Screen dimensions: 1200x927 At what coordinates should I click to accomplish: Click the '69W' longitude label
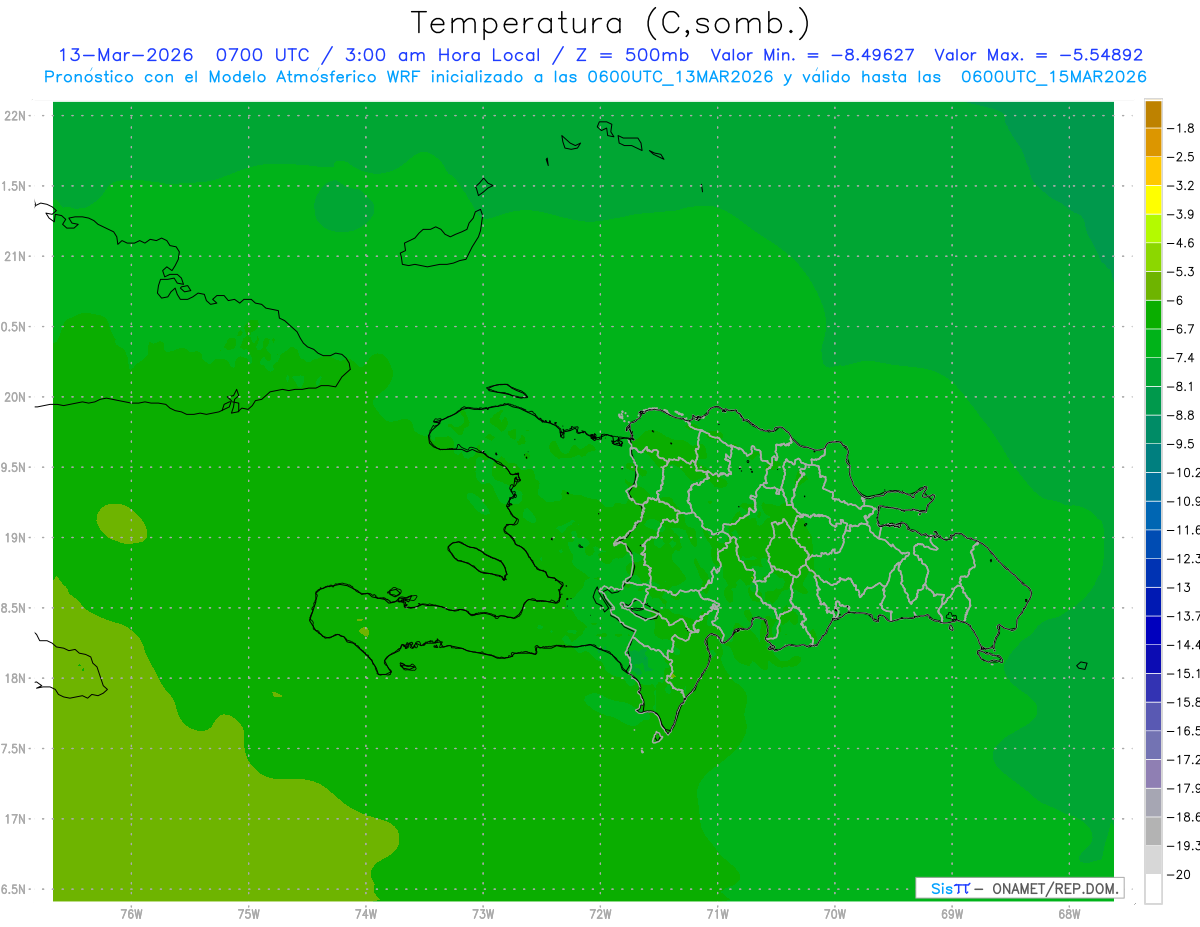coord(952,914)
